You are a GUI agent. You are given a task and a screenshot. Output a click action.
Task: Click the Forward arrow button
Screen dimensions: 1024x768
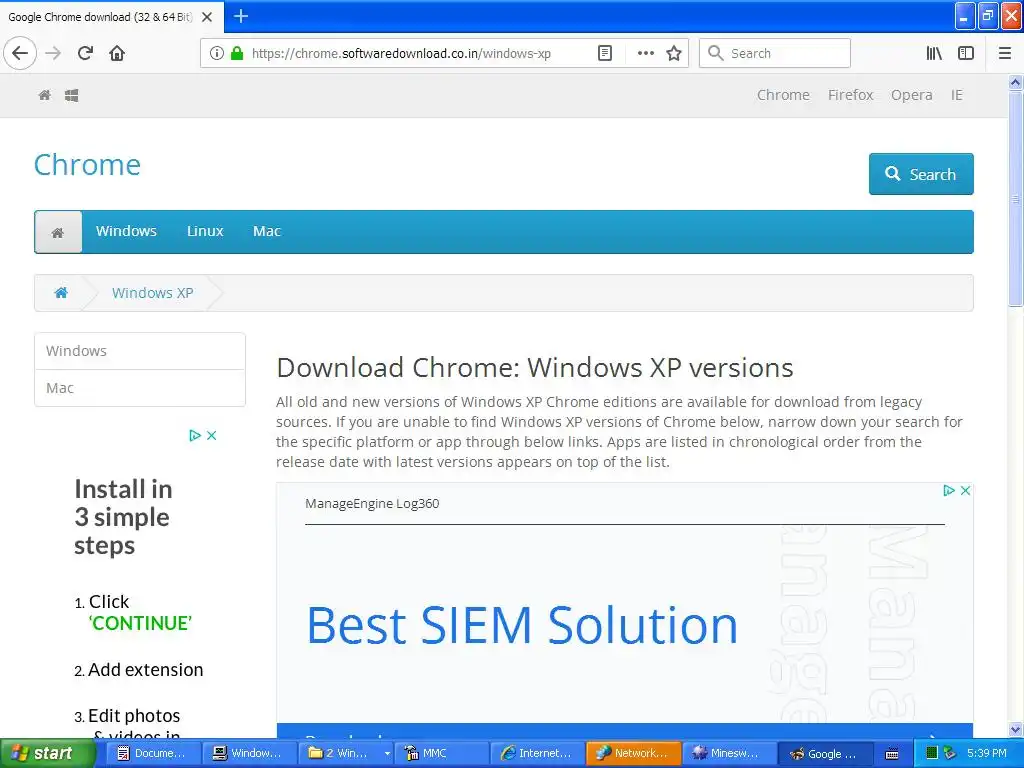tap(53, 54)
